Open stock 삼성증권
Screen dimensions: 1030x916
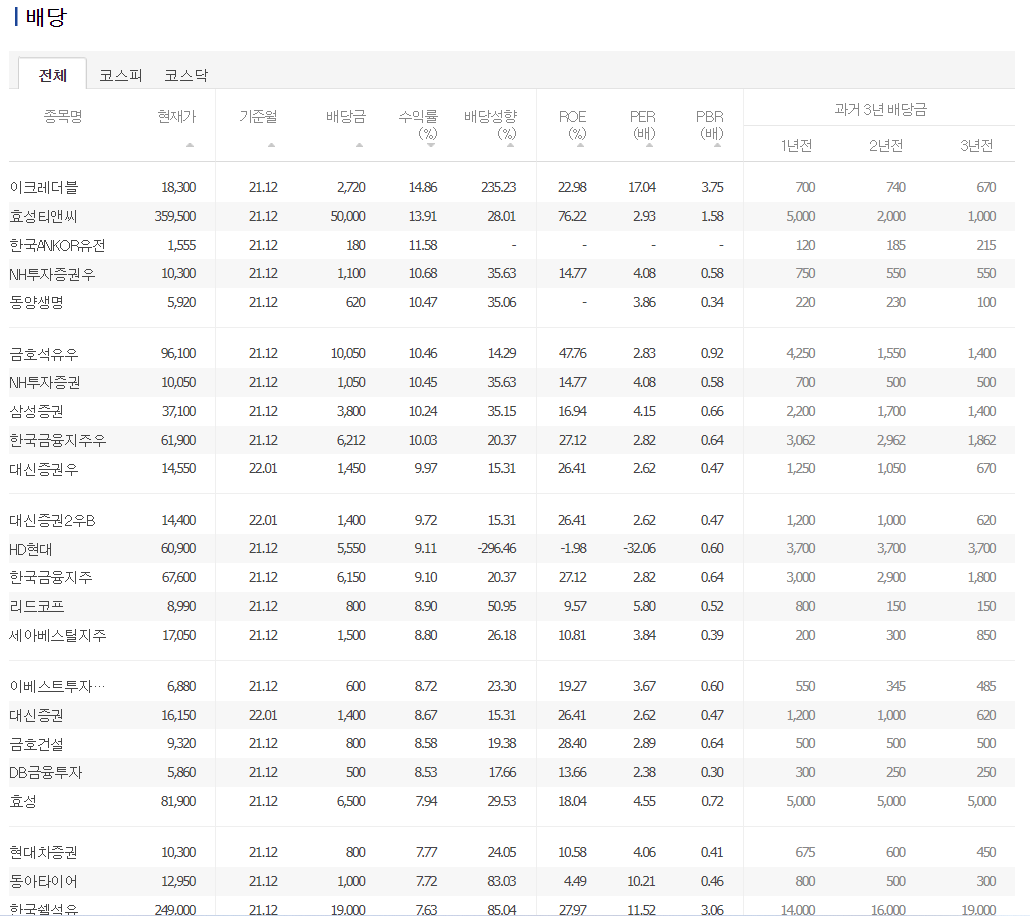point(36,411)
